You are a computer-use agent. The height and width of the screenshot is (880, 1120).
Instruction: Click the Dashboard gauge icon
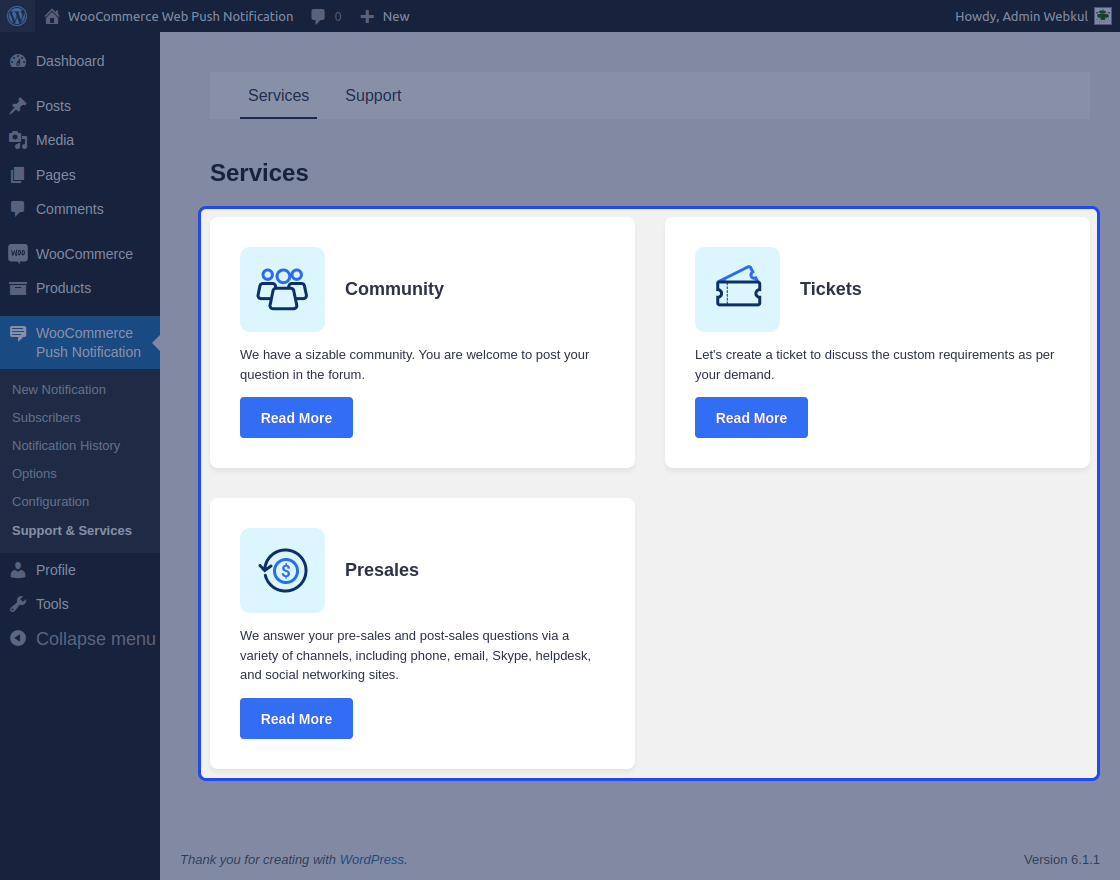(x=18, y=61)
